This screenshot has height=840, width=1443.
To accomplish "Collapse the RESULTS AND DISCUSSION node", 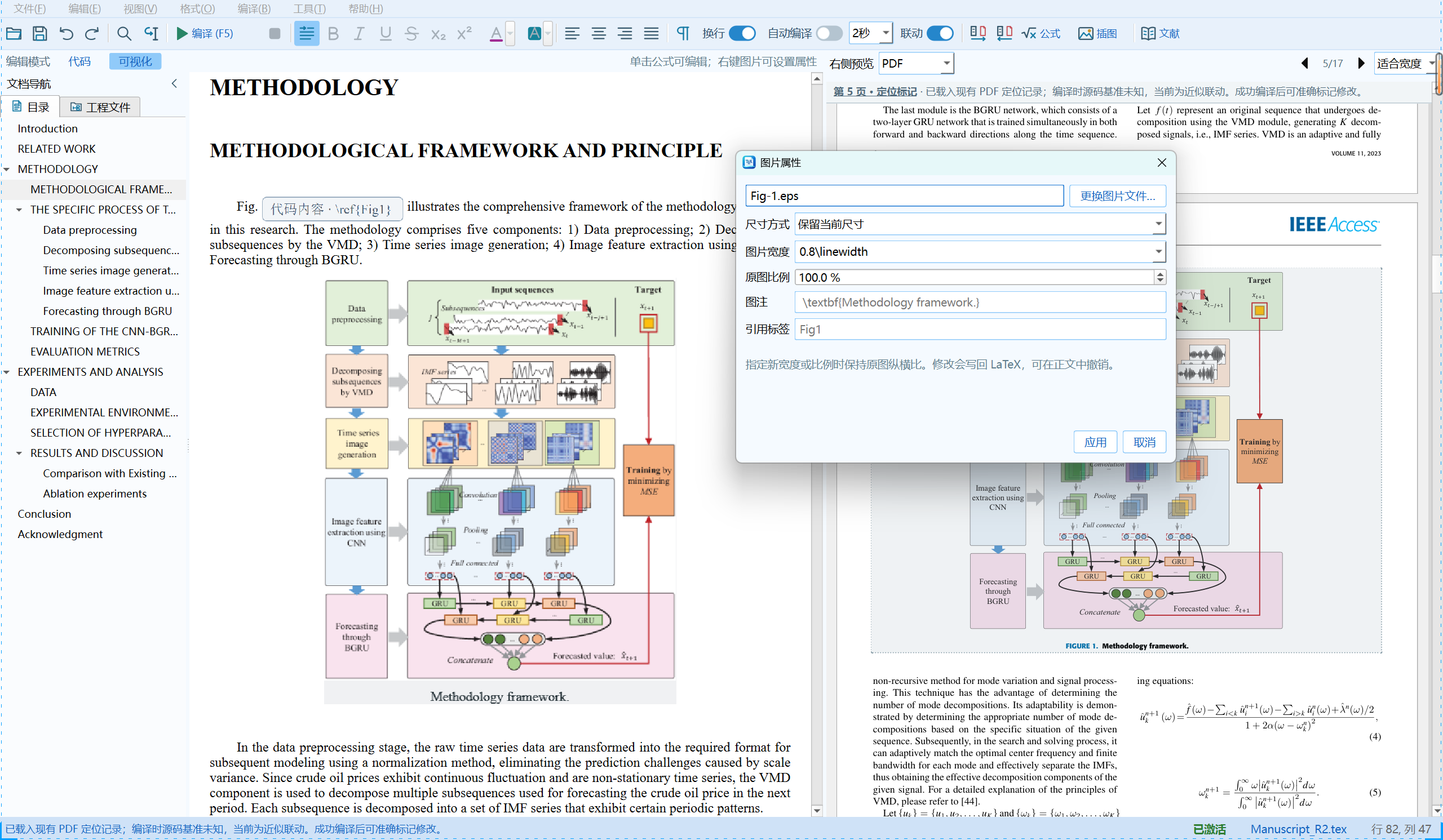I will pos(20,453).
